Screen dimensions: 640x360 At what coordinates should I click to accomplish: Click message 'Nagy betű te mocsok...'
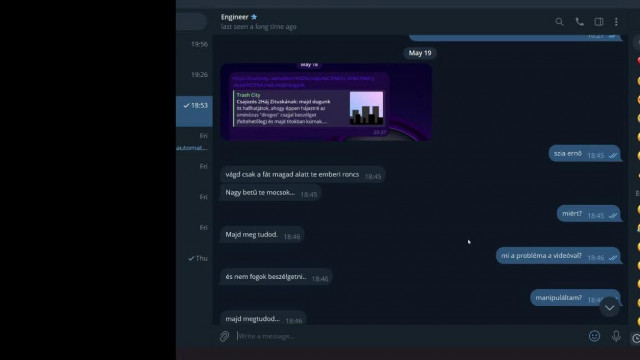coord(271,193)
